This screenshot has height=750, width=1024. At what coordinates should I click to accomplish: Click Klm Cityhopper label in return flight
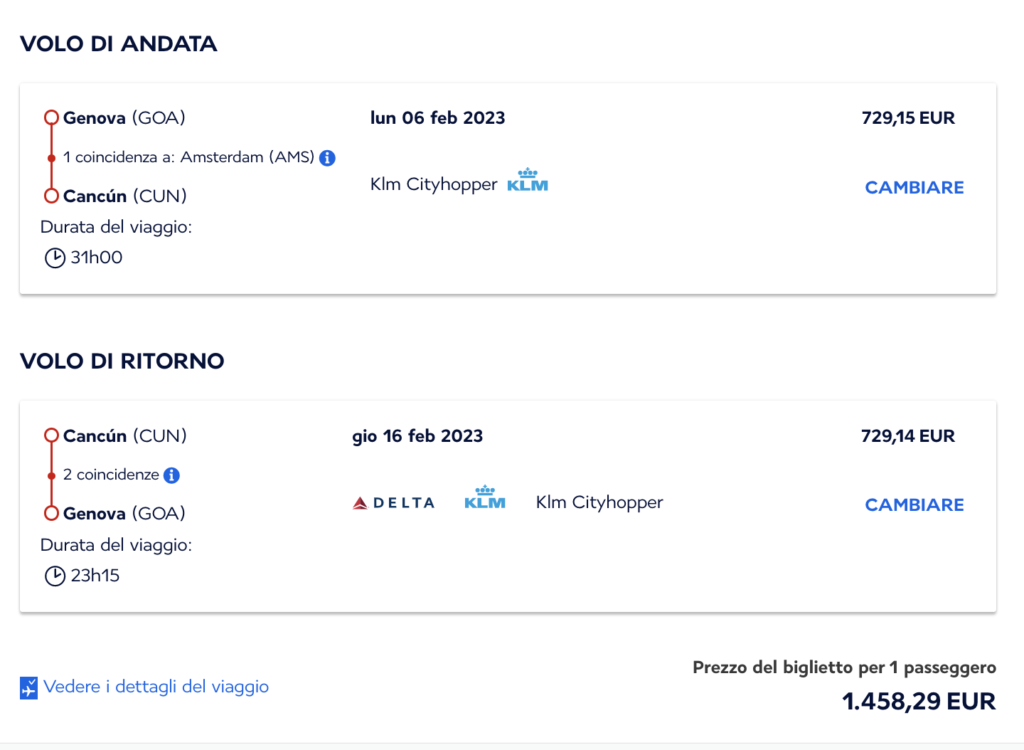[600, 502]
